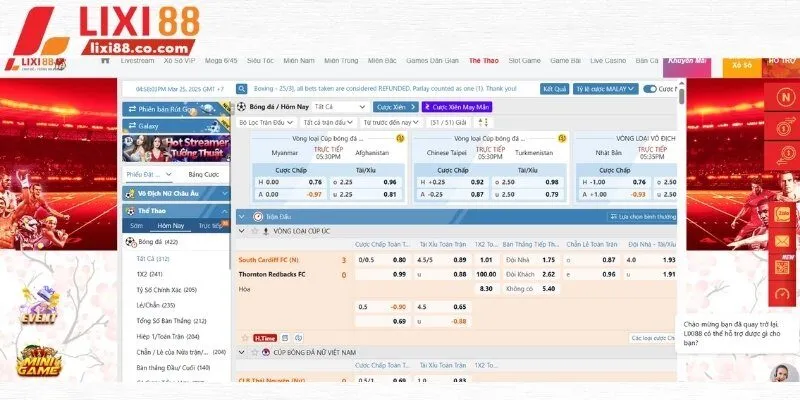Open the Tất Cả dropdown next to Hôm Nay
800x400 pixels.
pyautogui.click(x=339, y=106)
